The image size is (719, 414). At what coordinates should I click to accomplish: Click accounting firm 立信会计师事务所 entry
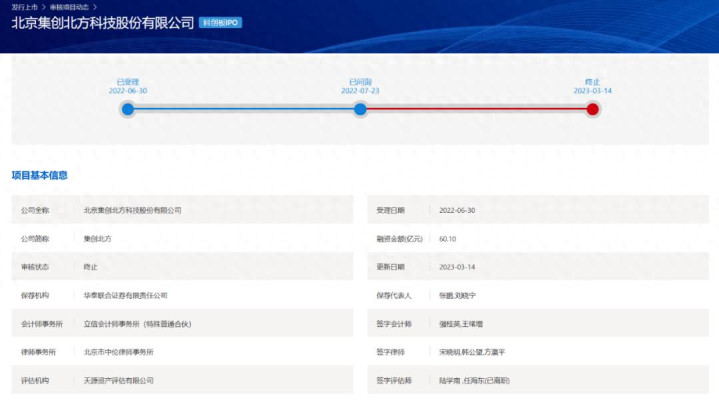click(x=138, y=324)
